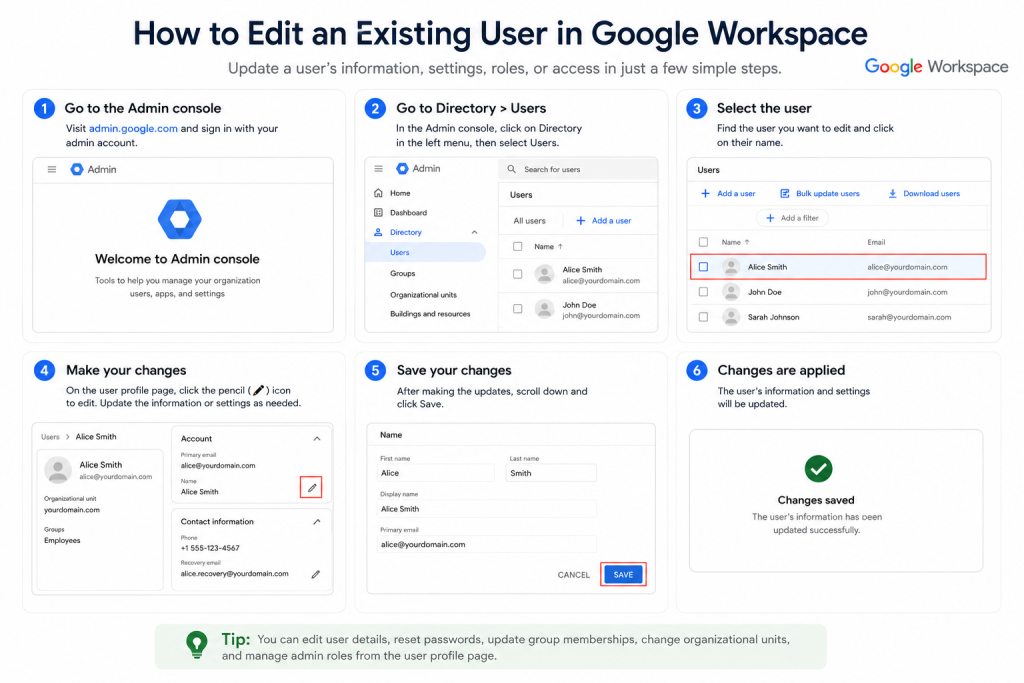Click the plus icon beside Add a user in step 3
This screenshot has width=1024, height=683.
point(705,193)
